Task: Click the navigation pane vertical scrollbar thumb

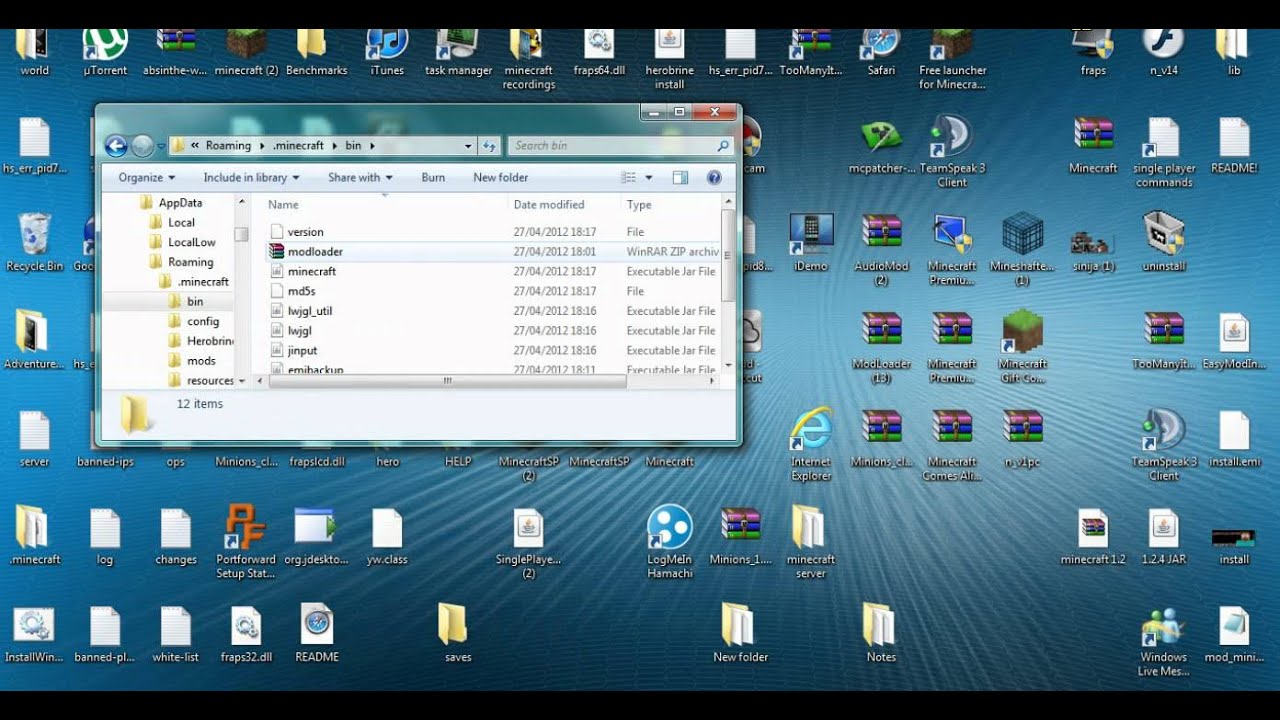Action: click(241, 234)
